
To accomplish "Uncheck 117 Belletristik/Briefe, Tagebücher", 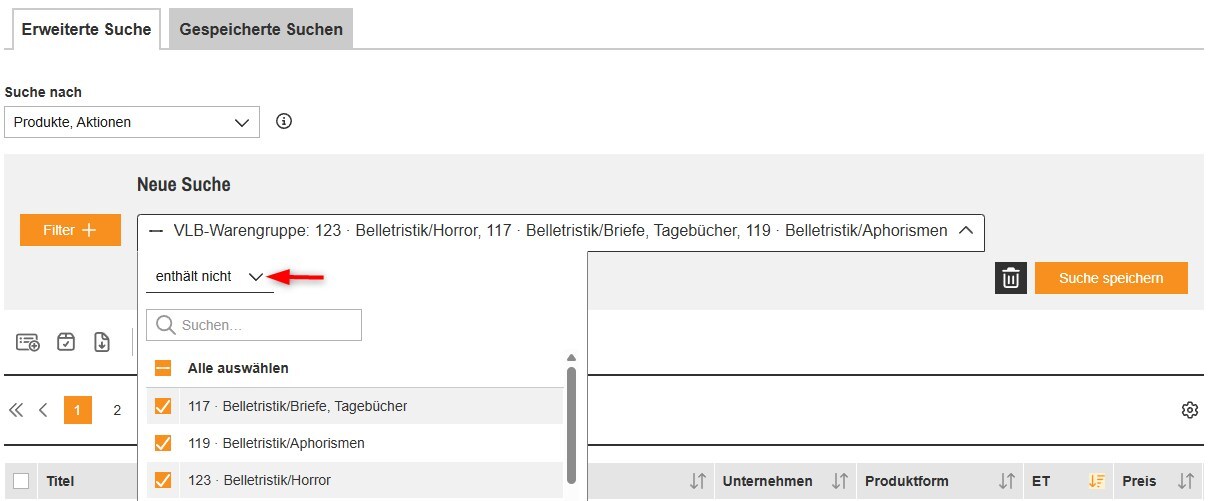I will pos(163,406).
